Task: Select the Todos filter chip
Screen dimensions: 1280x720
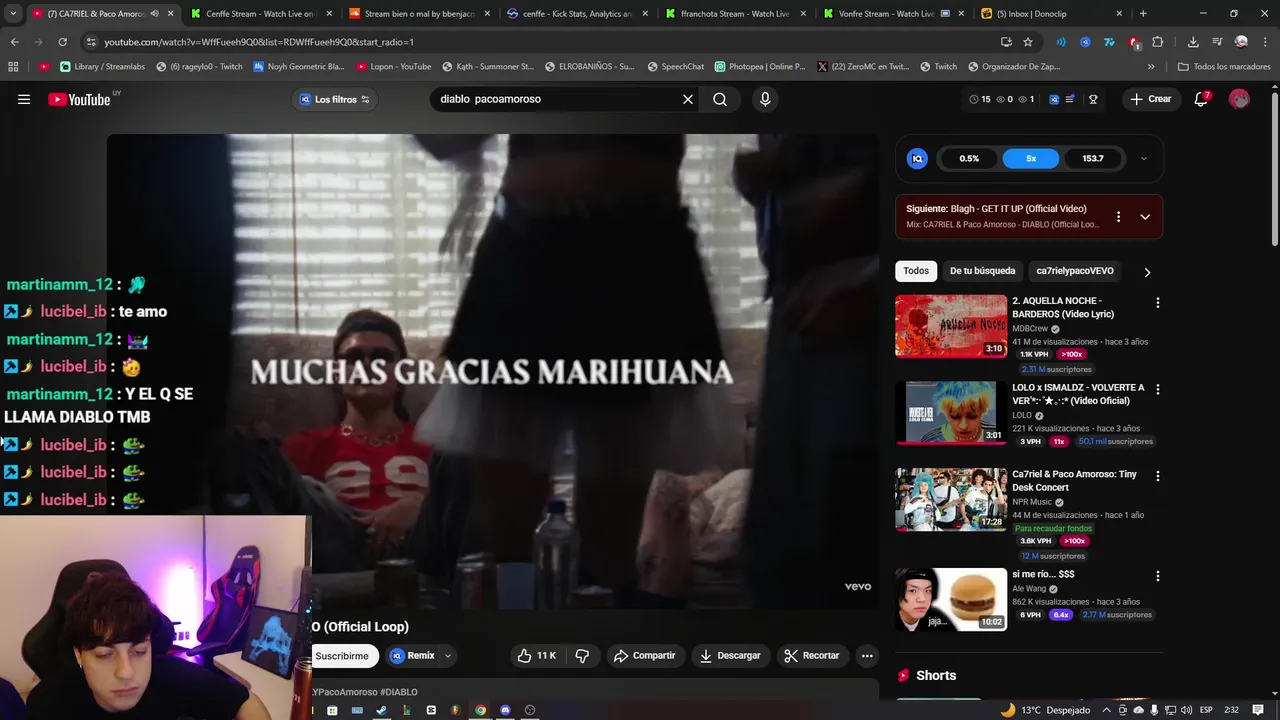Action: pos(916,271)
